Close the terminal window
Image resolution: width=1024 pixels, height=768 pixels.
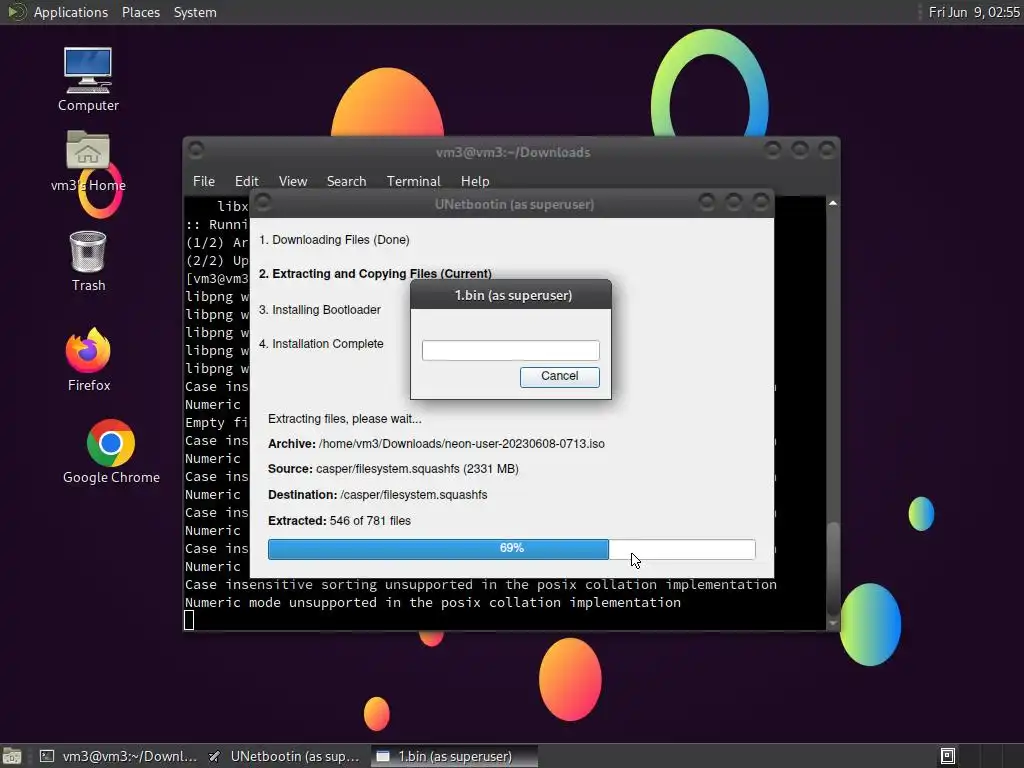pos(827,150)
